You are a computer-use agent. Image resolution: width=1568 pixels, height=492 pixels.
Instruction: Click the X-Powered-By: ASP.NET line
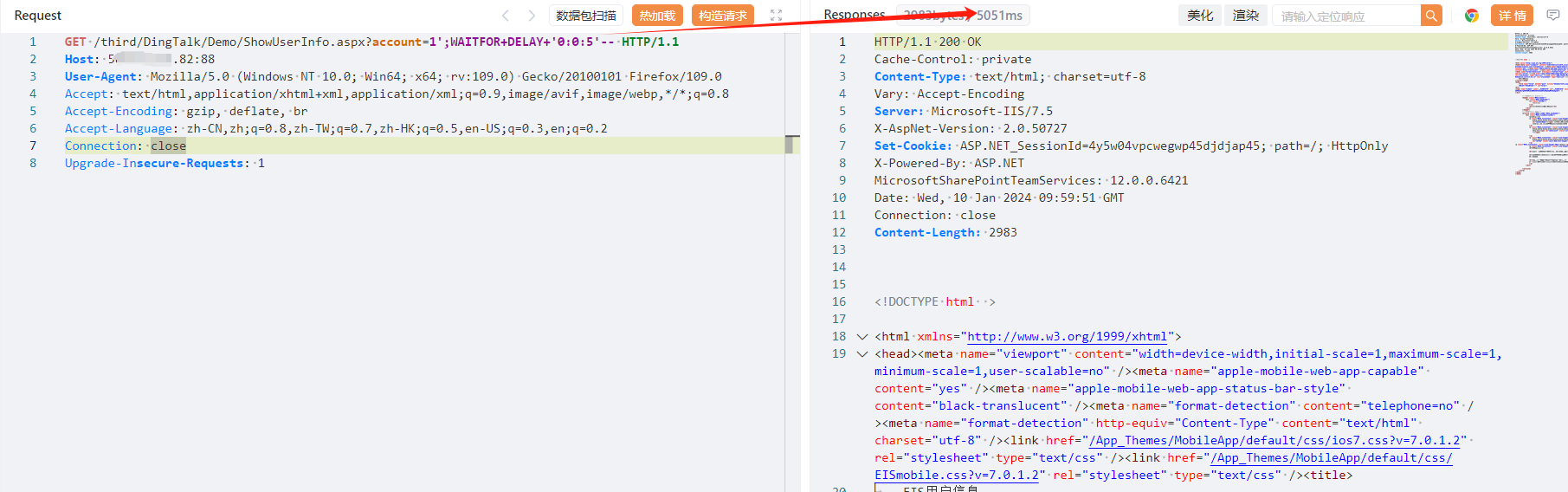click(x=949, y=163)
